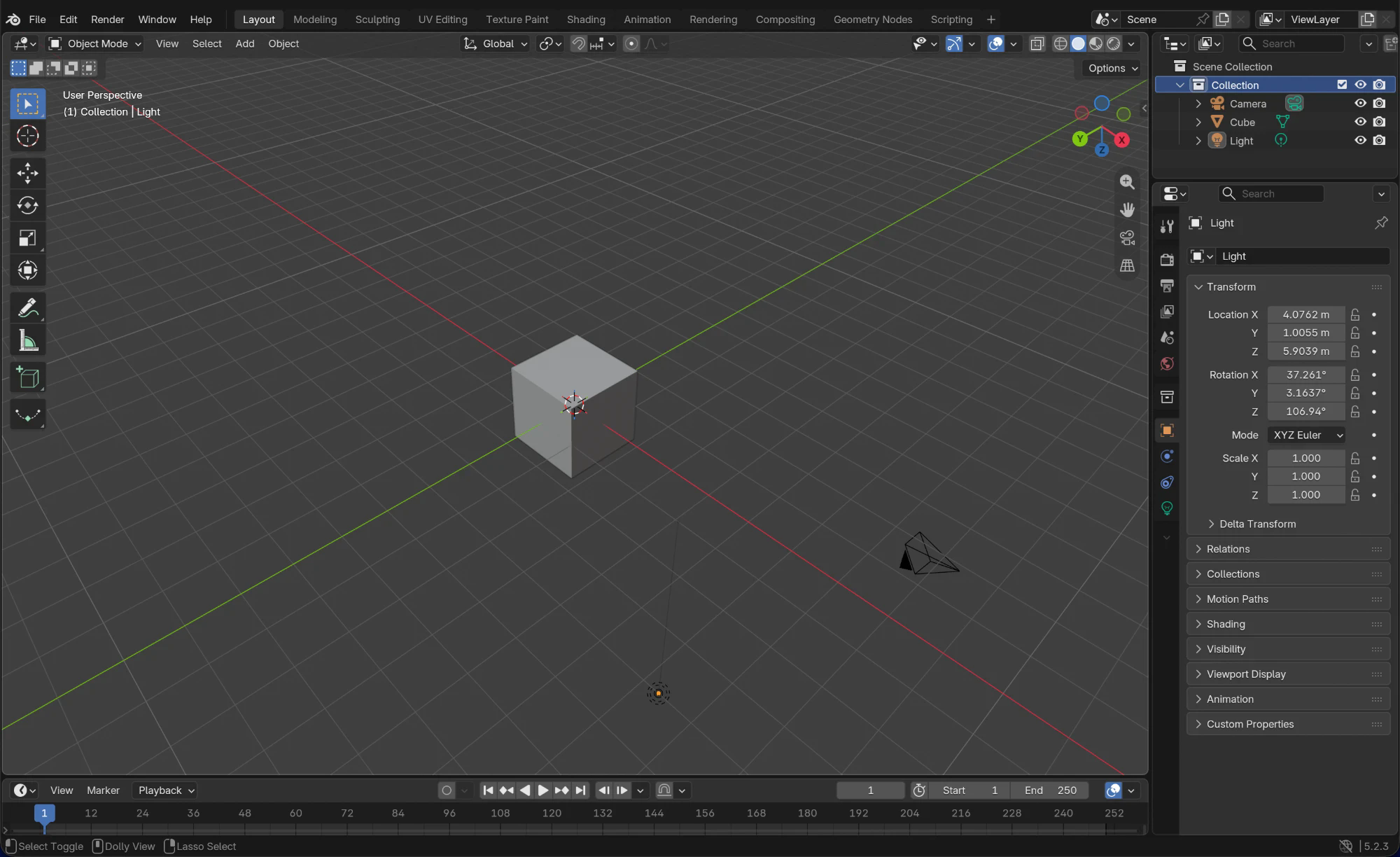Jump to the timeline end frame button
The height and width of the screenshot is (857, 1400).
pyautogui.click(x=580, y=790)
